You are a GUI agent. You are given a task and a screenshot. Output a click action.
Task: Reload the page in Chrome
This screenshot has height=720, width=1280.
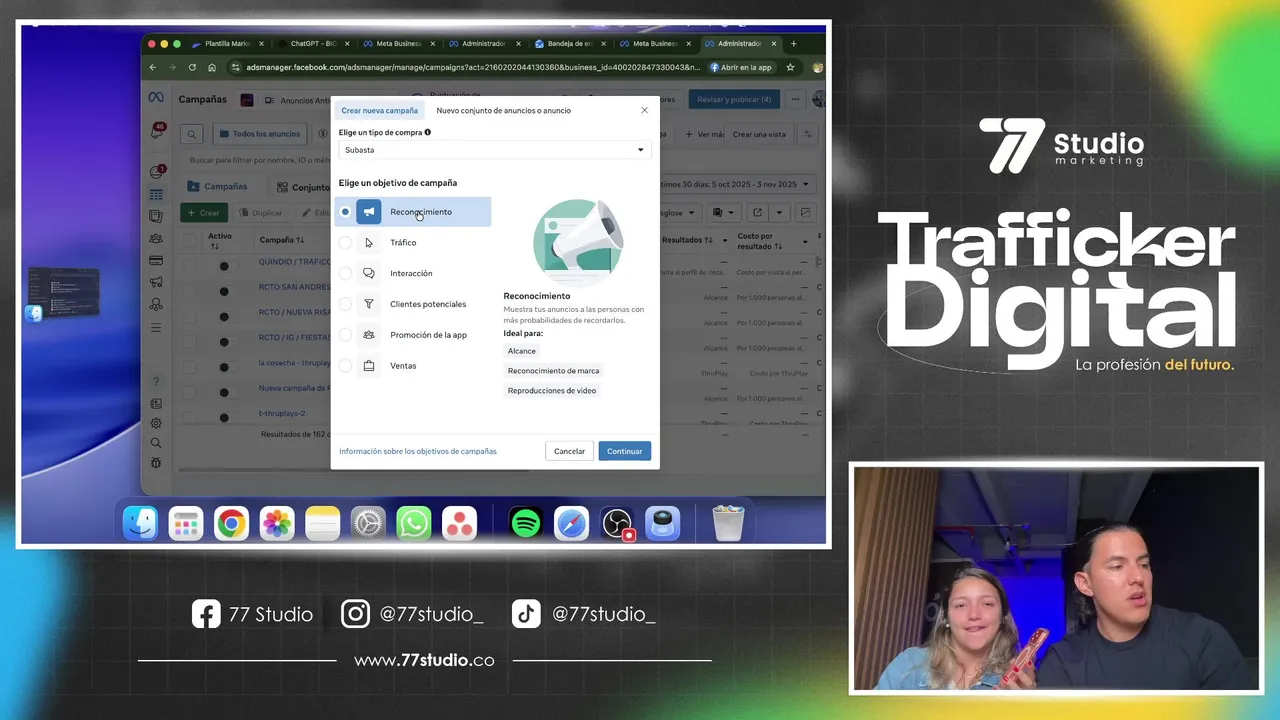(x=192, y=68)
